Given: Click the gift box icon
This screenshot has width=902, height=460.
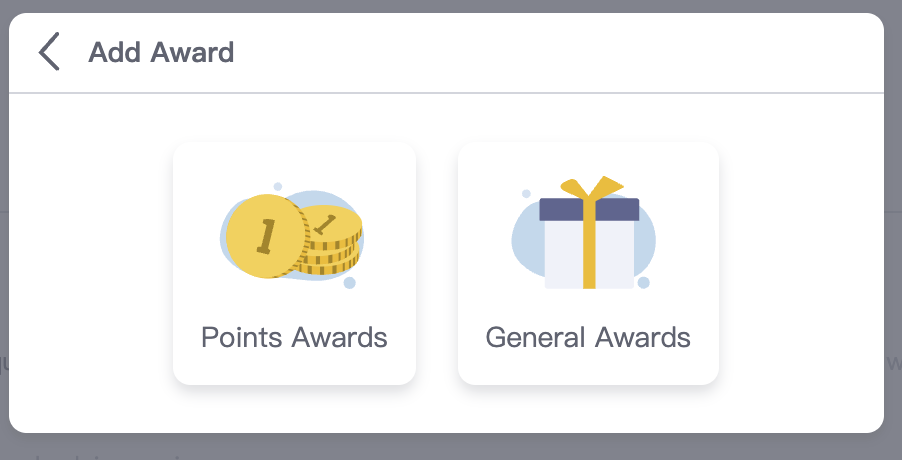Looking at the screenshot, I should pyautogui.click(x=589, y=235).
